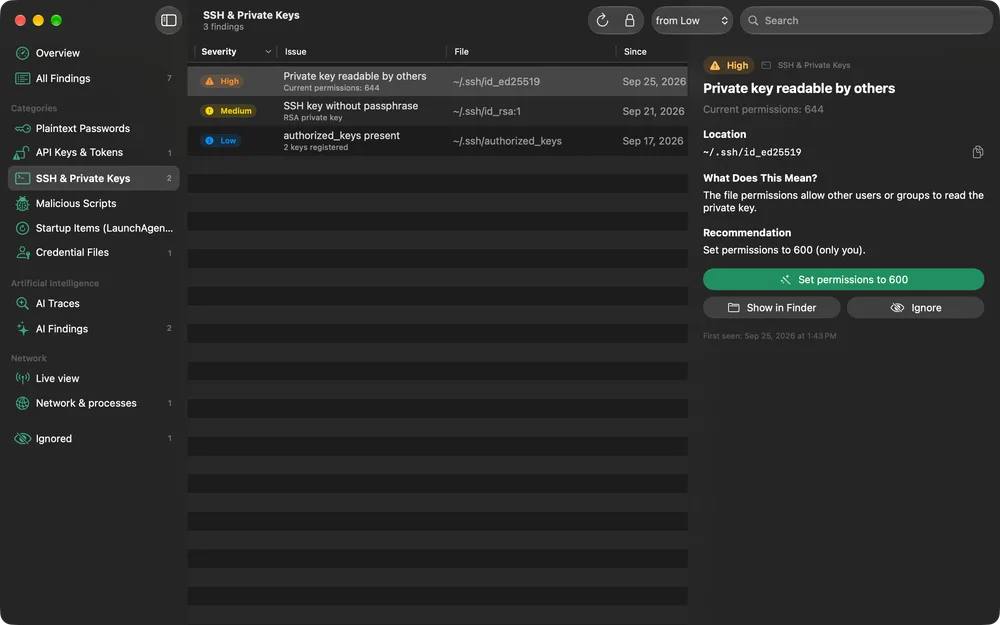This screenshot has height=625, width=1000.
Task: Open Overview in sidebar
Action: click(x=94, y=53)
